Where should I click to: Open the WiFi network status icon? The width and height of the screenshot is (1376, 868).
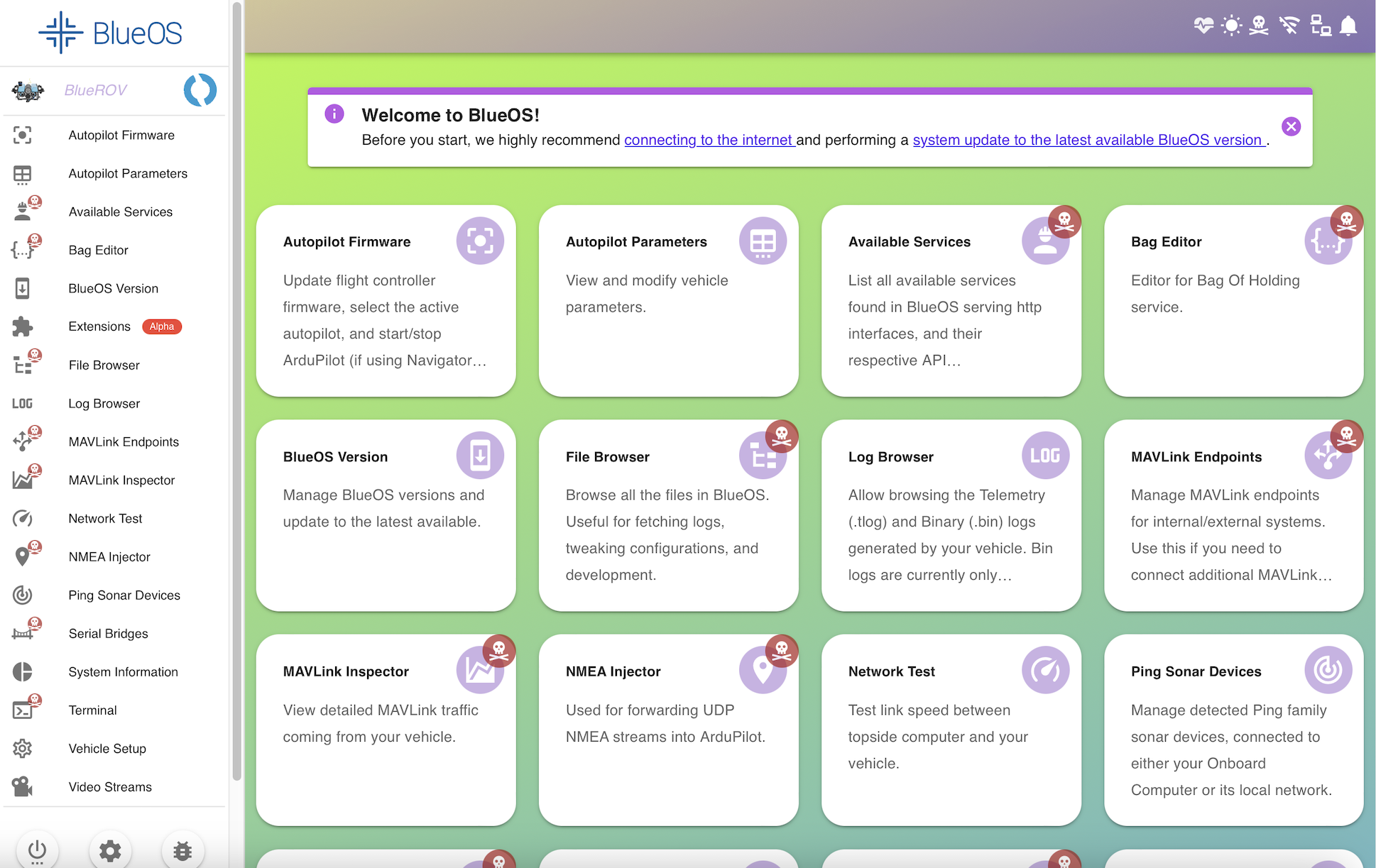(x=1289, y=26)
